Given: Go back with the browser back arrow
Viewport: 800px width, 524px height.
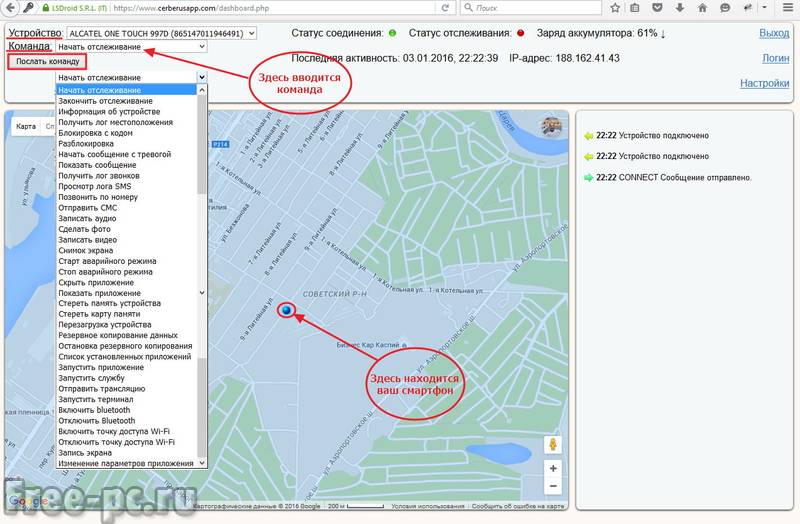Looking at the screenshot, I should [x=10, y=8].
